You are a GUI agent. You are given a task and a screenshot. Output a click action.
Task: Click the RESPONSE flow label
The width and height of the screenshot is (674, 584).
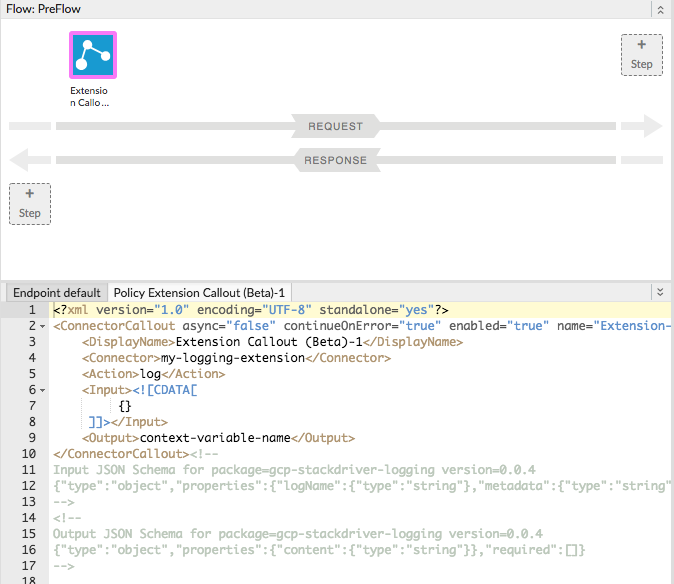pyautogui.click(x=336, y=160)
